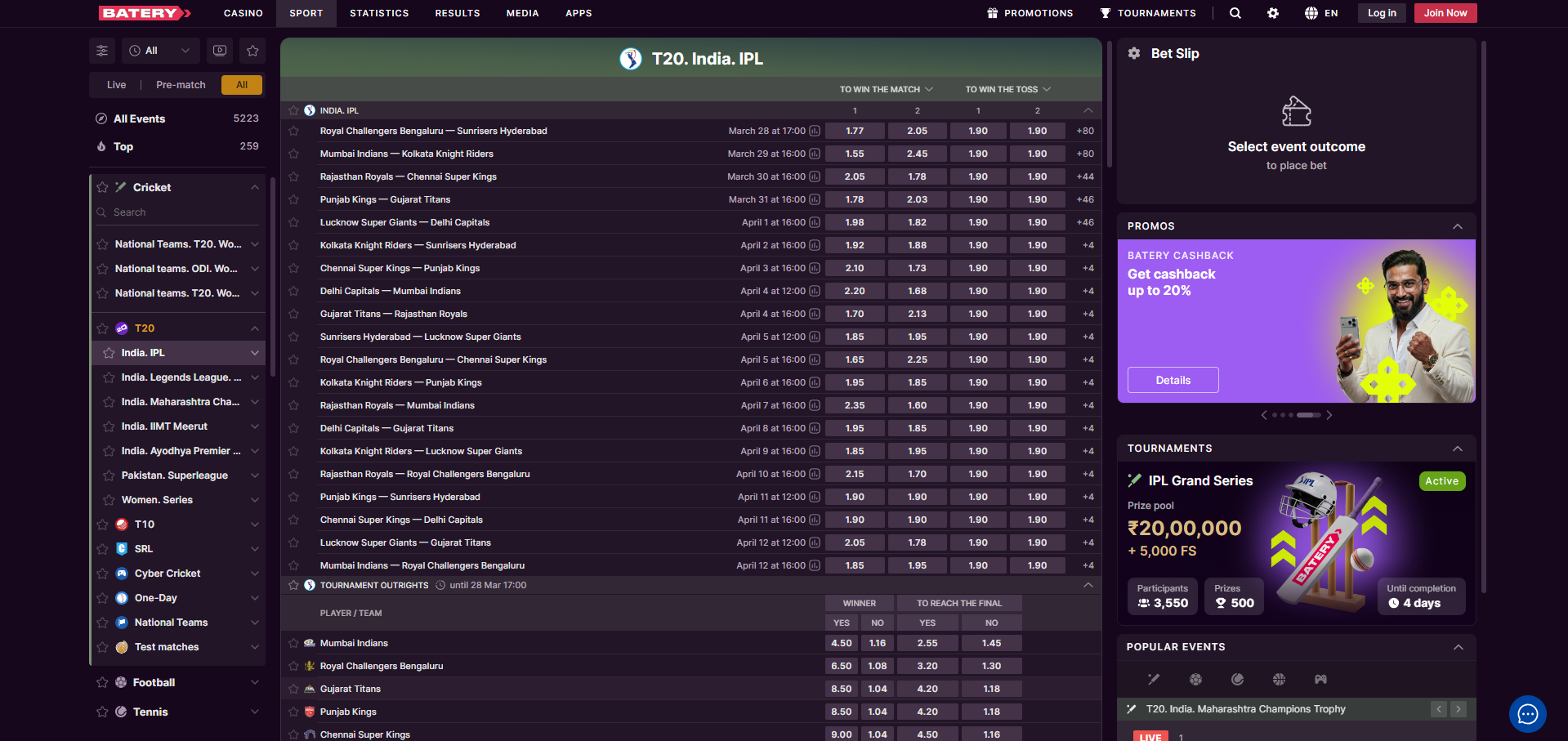Expand the Football sport section
The width and height of the screenshot is (1568, 741).
254,682
